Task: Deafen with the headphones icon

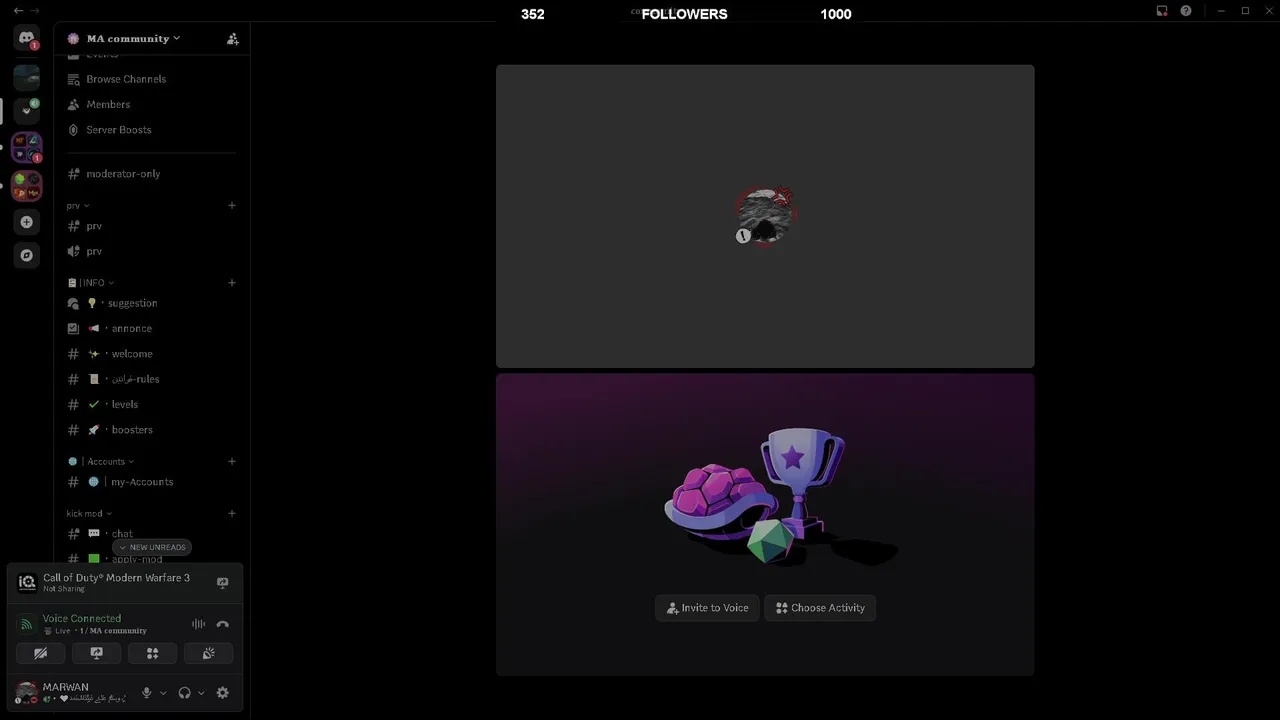Action: point(184,692)
